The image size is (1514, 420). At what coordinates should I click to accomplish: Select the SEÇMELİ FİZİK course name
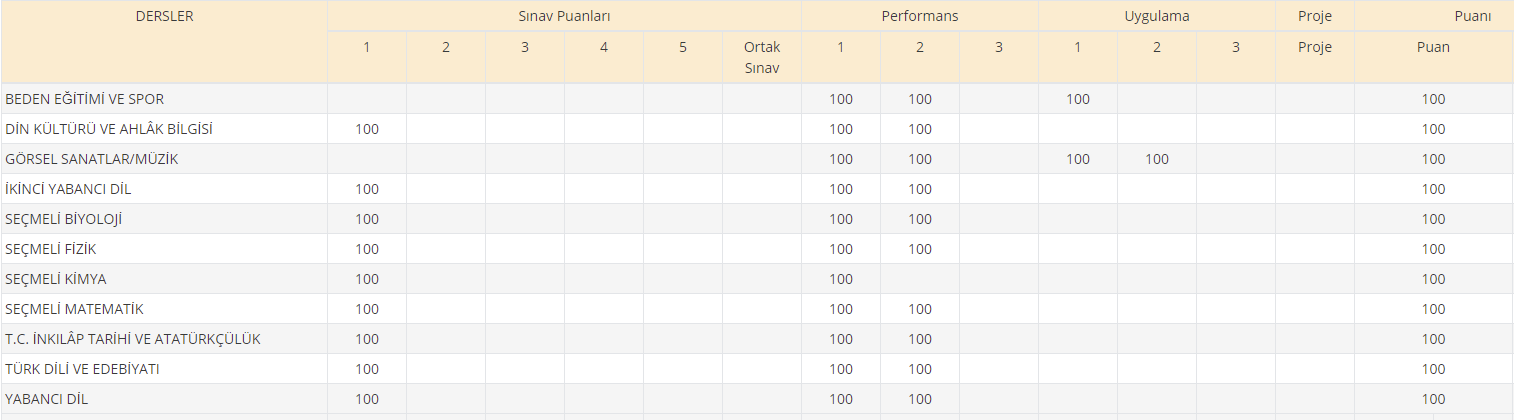(51, 249)
